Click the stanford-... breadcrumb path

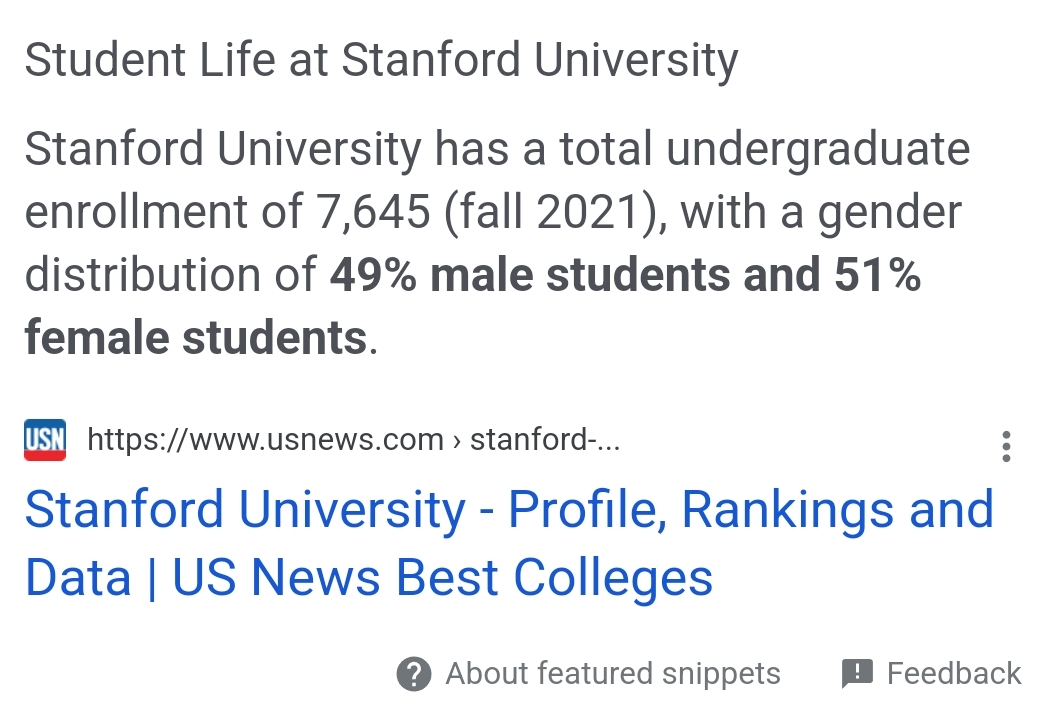point(545,439)
